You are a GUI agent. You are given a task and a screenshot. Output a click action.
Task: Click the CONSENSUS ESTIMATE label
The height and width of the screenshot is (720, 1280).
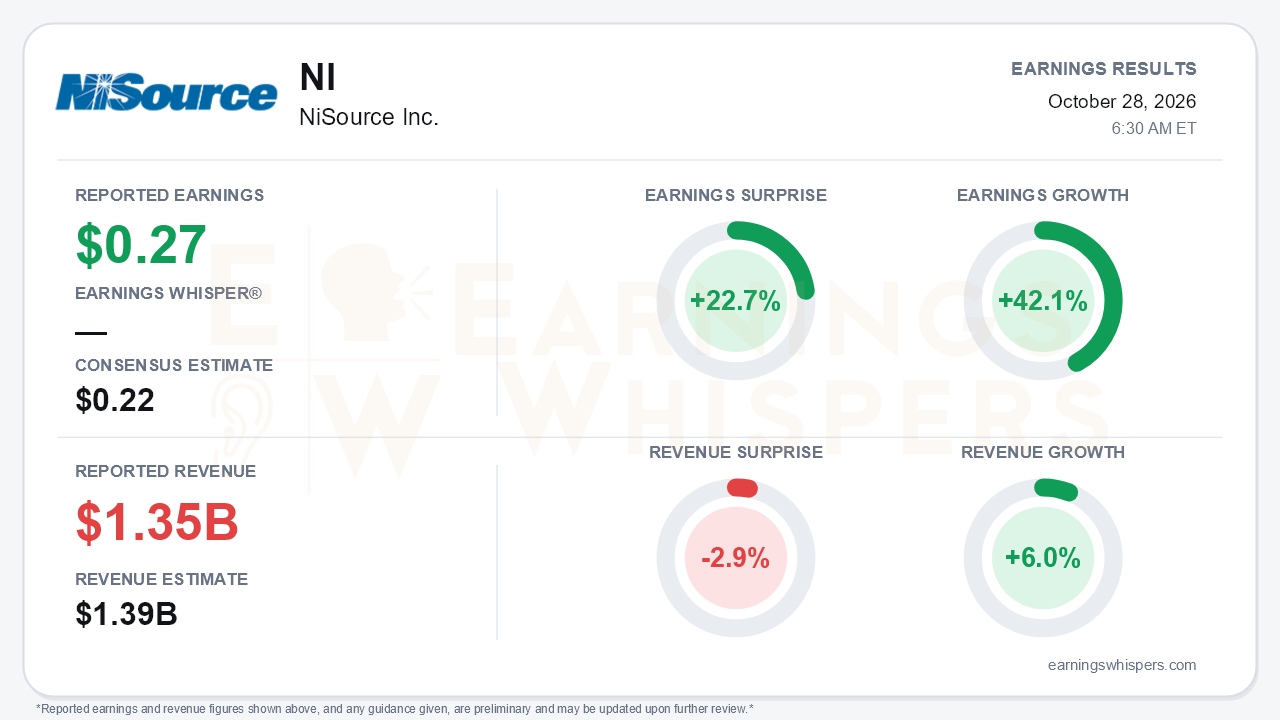point(174,365)
